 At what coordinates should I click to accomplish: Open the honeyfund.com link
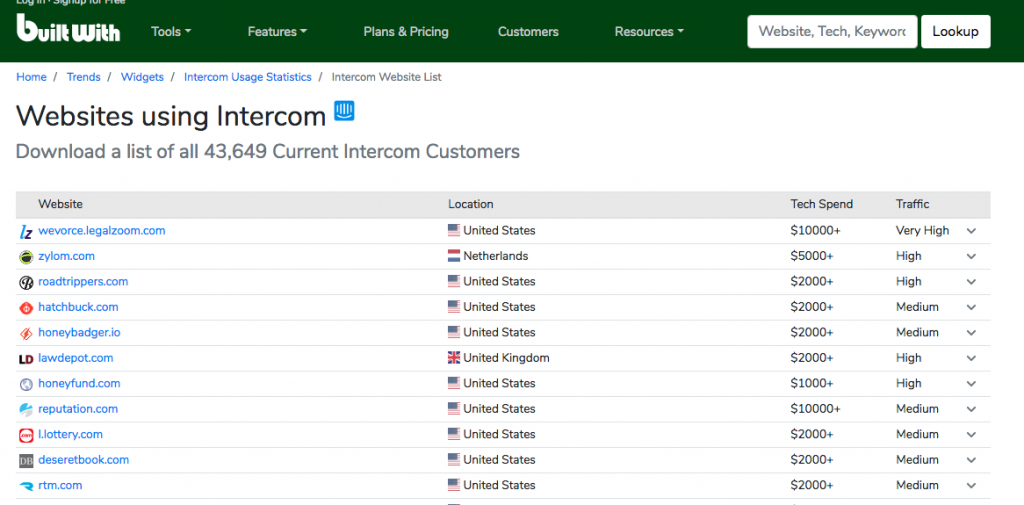click(x=80, y=383)
